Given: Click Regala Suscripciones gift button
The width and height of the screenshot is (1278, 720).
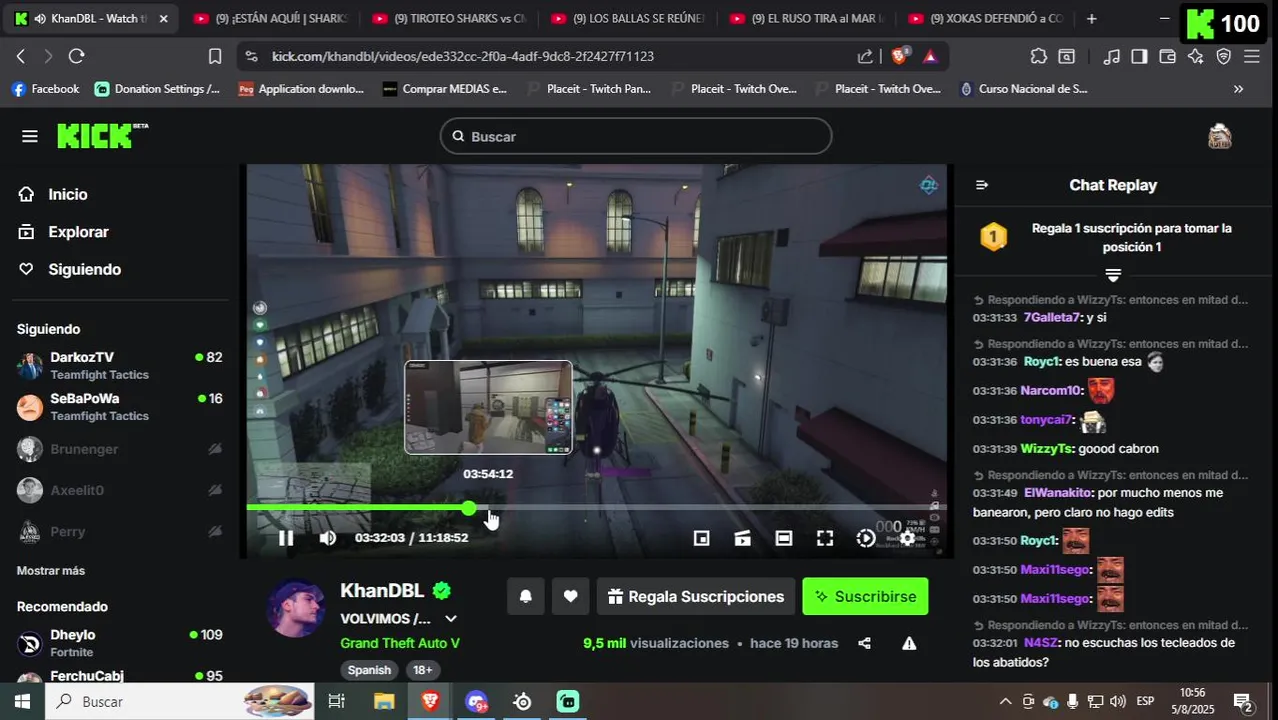Looking at the screenshot, I should point(696,596).
